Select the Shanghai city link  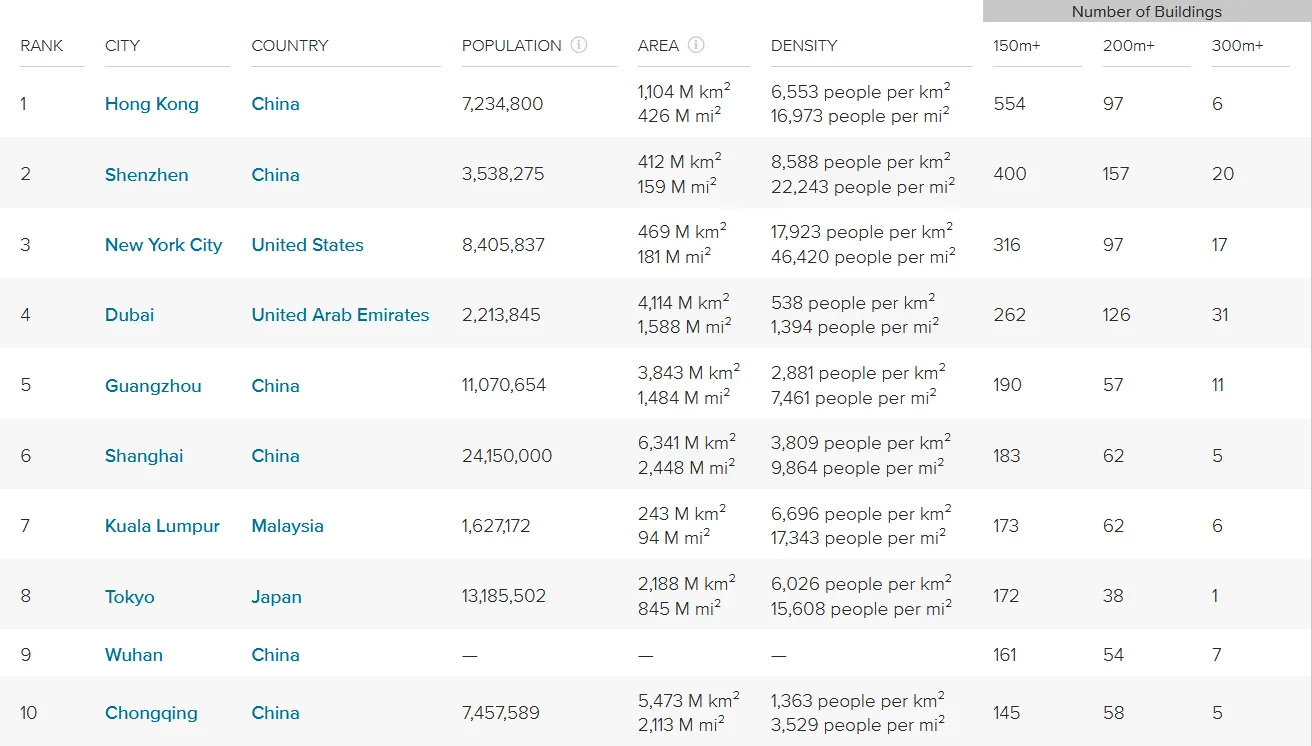pyautogui.click(x=144, y=456)
